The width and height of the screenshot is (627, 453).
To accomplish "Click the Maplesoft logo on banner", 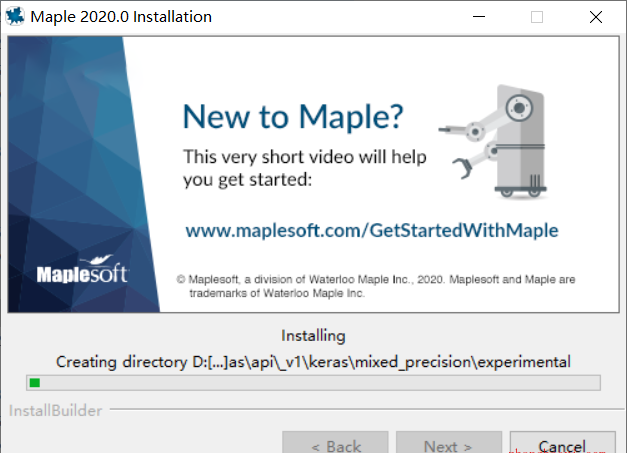I will pyautogui.click(x=82, y=270).
